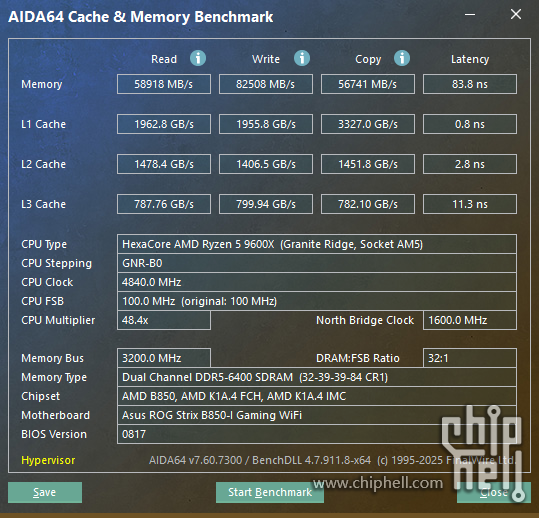This screenshot has width=539, height=518.
Task: Click the info icon beside Write
Action: coord(302,58)
